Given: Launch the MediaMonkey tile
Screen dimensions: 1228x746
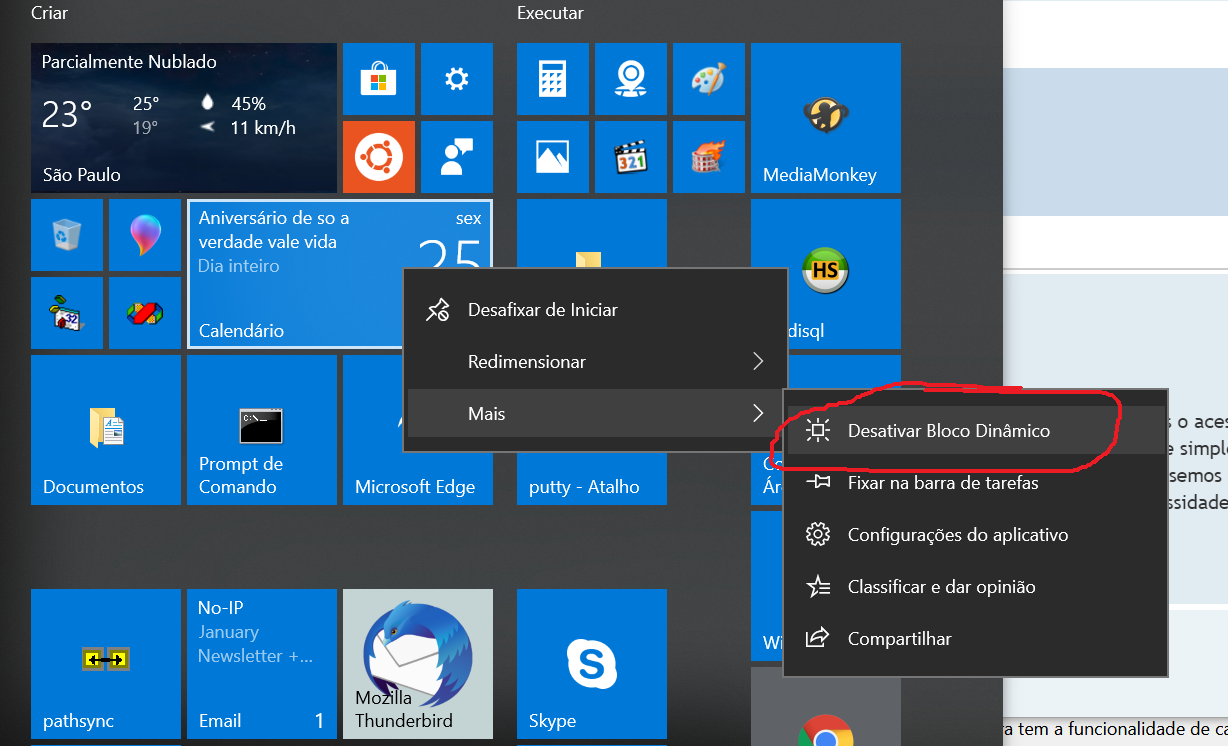Looking at the screenshot, I should click(x=825, y=118).
